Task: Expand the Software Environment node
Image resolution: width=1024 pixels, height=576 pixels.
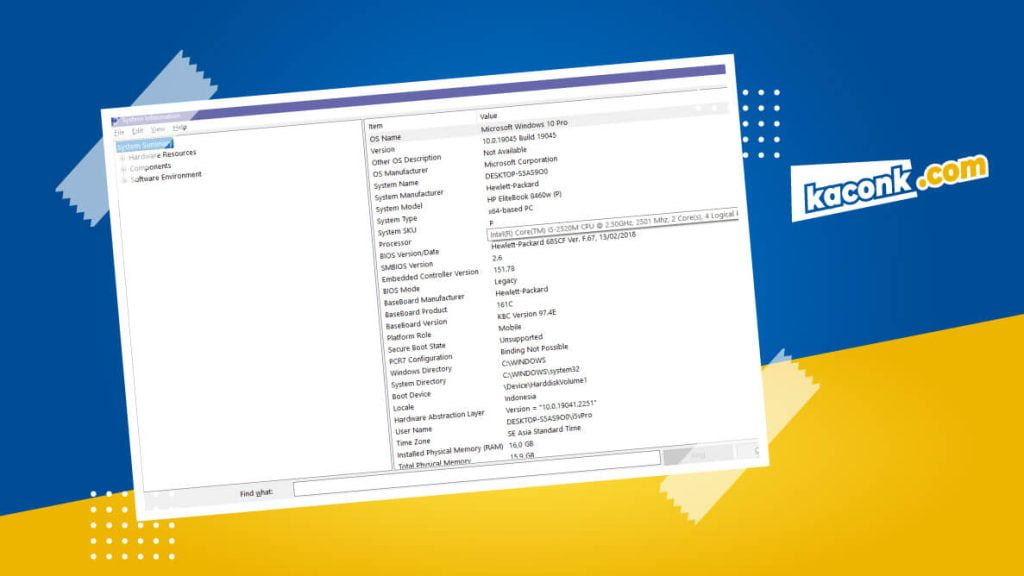Action: [x=125, y=180]
